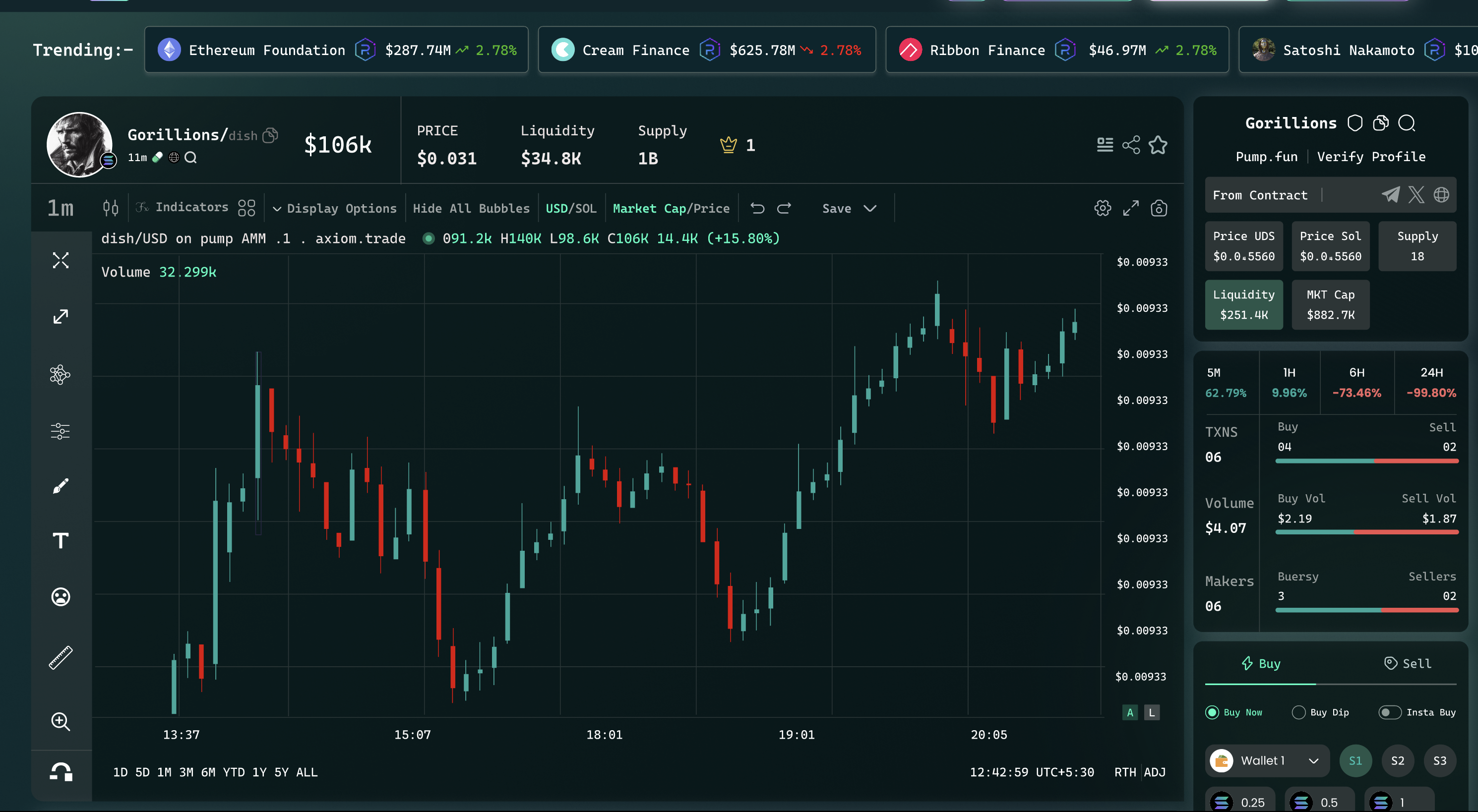Select the crossed-arrows tool in left sidebar

pos(60,260)
